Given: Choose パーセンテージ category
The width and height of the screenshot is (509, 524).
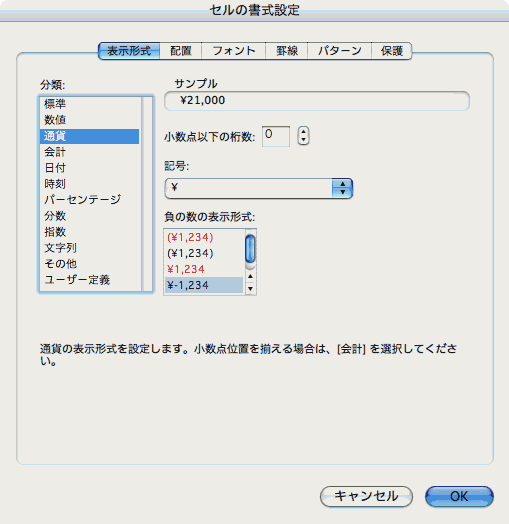Looking at the screenshot, I should click(x=89, y=200).
